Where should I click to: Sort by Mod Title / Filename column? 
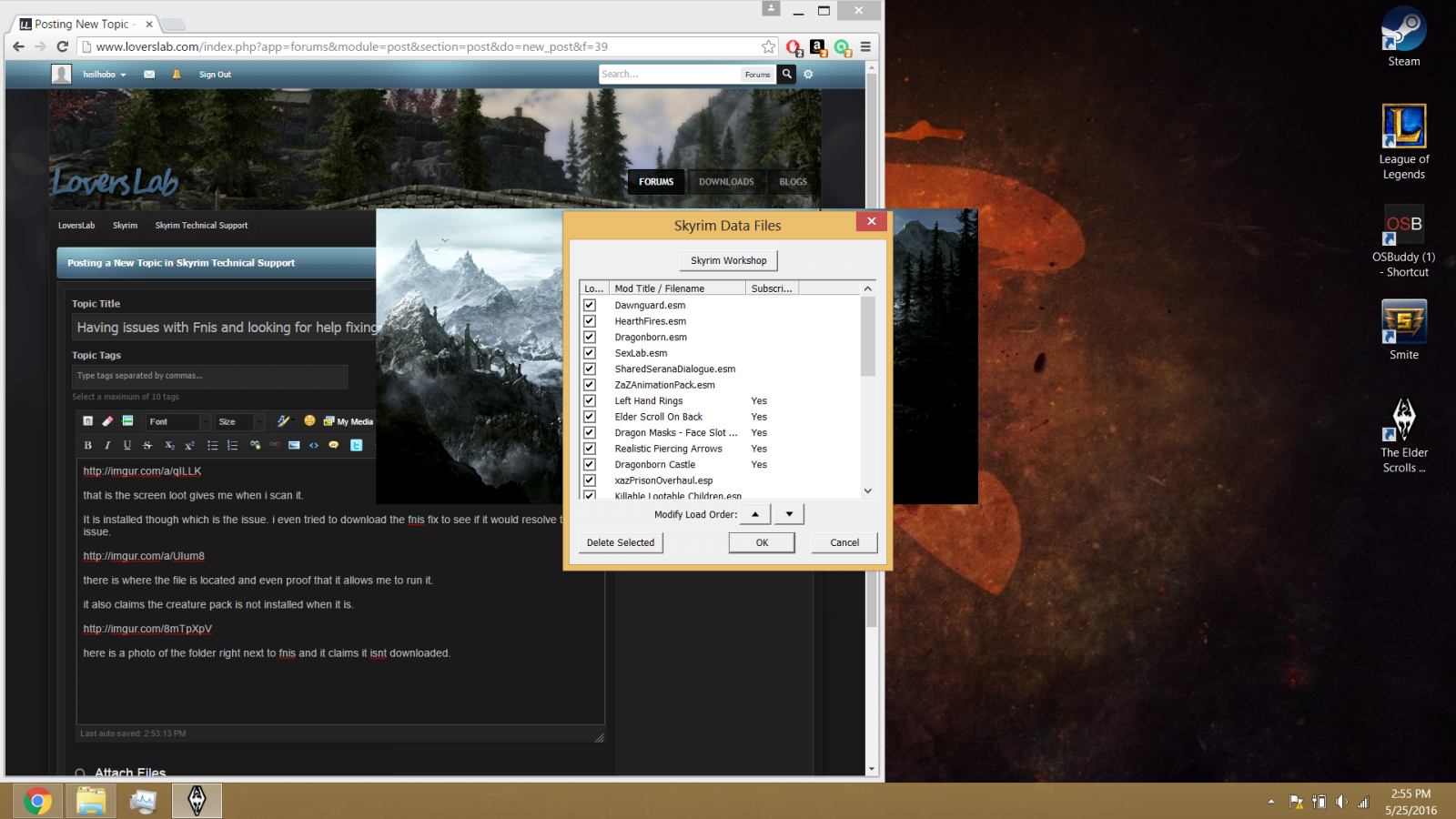(x=678, y=288)
